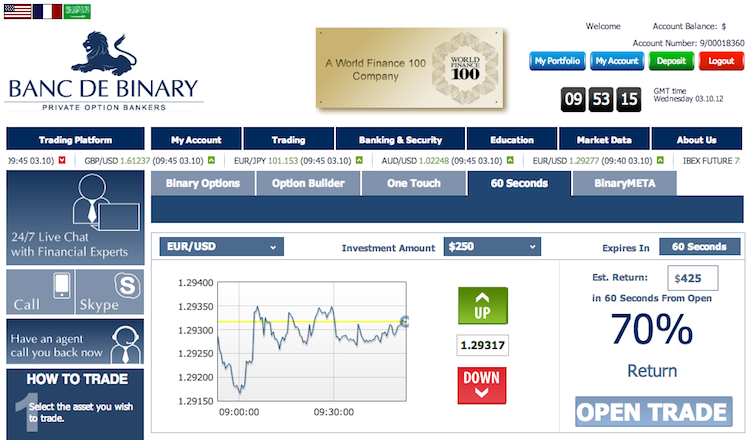The image size is (750, 440).
Task: Click the 1.29317 current rate box
Action: pos(483,345)
